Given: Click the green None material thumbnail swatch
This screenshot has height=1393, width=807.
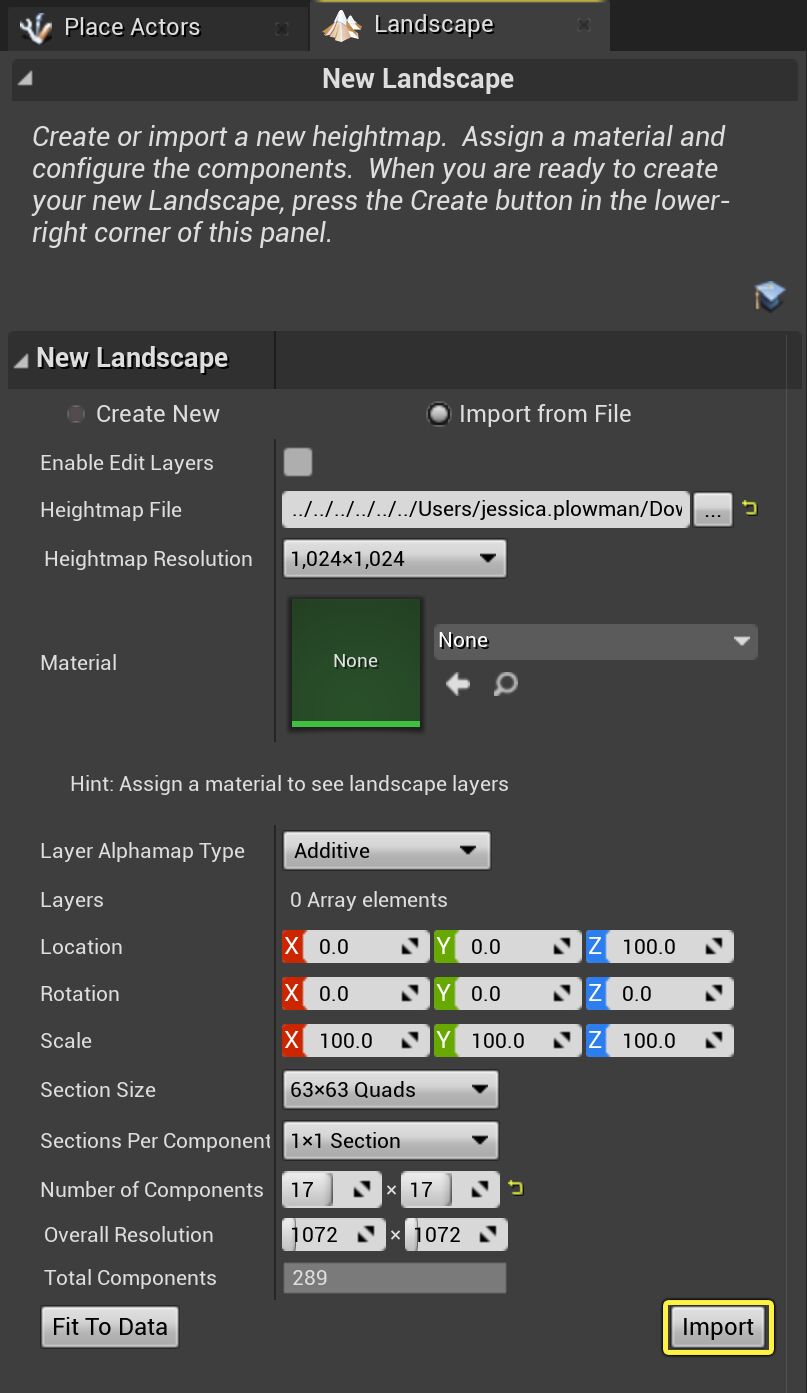Looking at the screenshot, I should [x=355, y=661].
